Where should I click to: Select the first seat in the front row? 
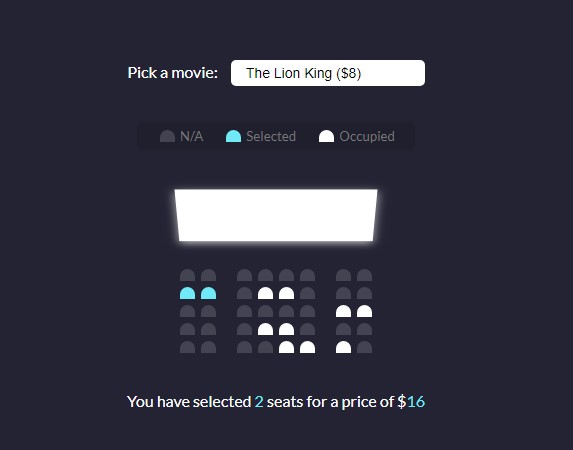[x=187, y=275]
